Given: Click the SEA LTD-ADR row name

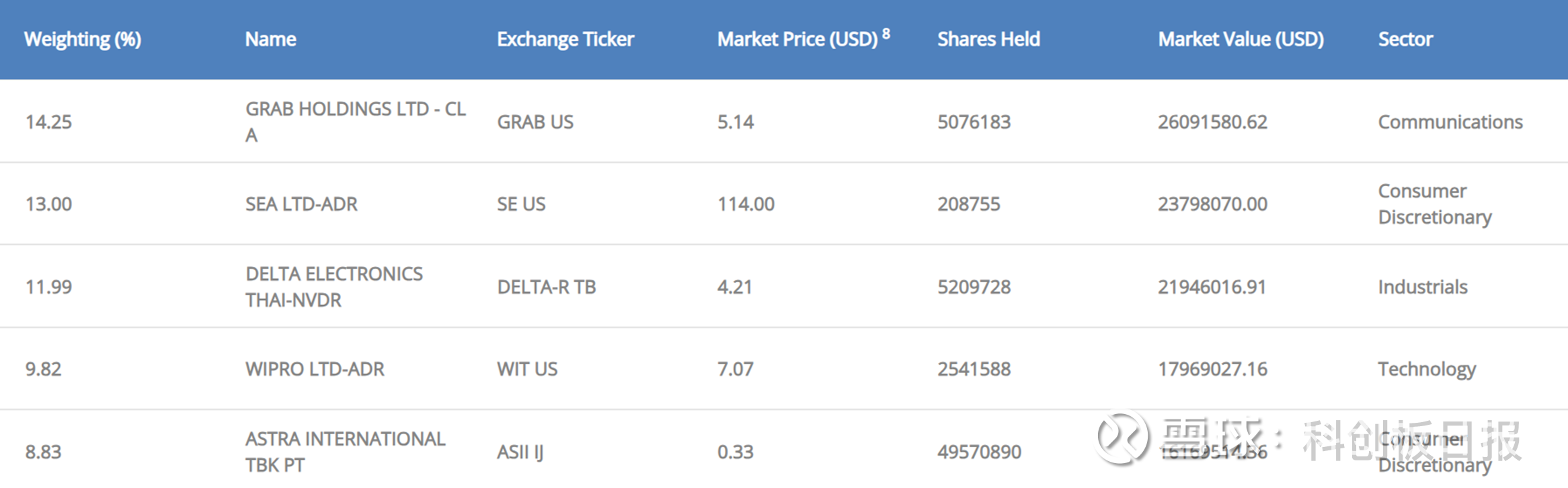Looking at the screenshot, I should click(x=301, y=204).
